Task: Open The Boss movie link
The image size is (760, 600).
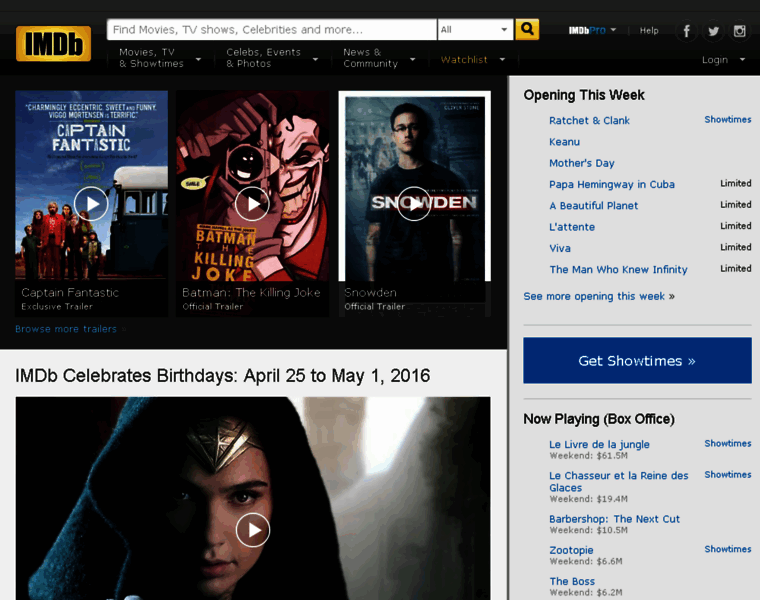Action: pos(572,581)
